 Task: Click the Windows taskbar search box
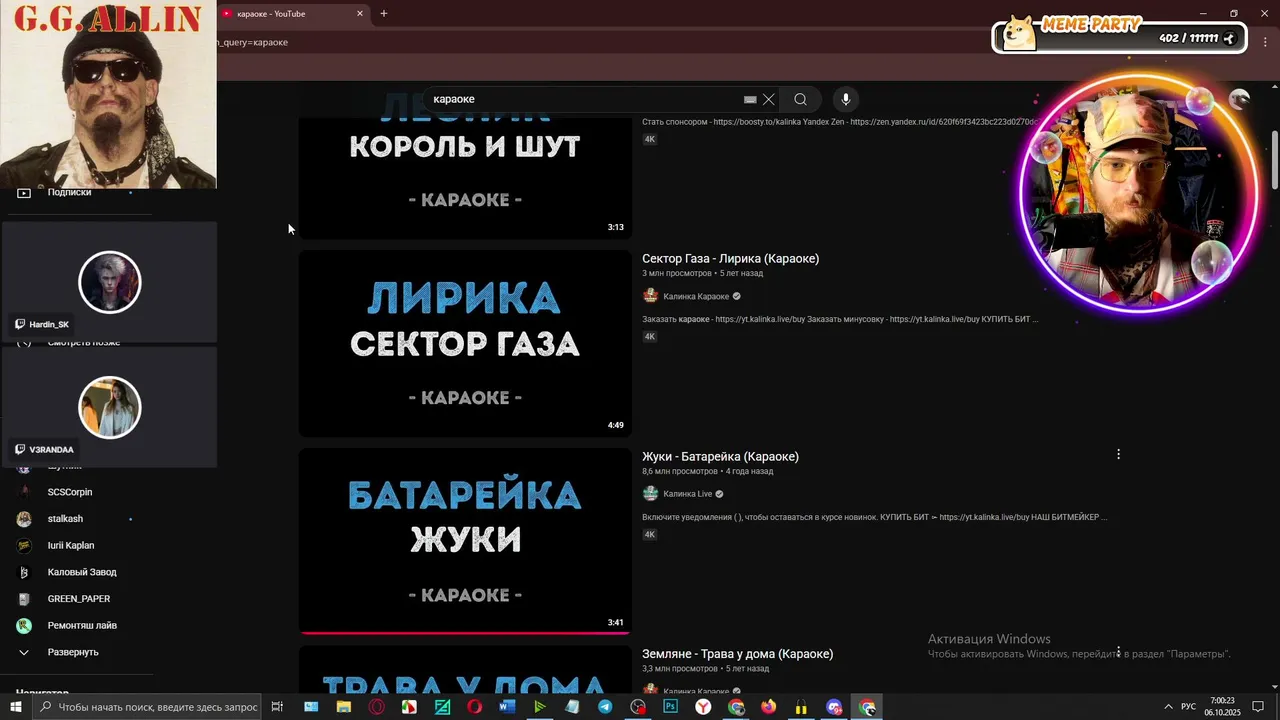[147, 707]
